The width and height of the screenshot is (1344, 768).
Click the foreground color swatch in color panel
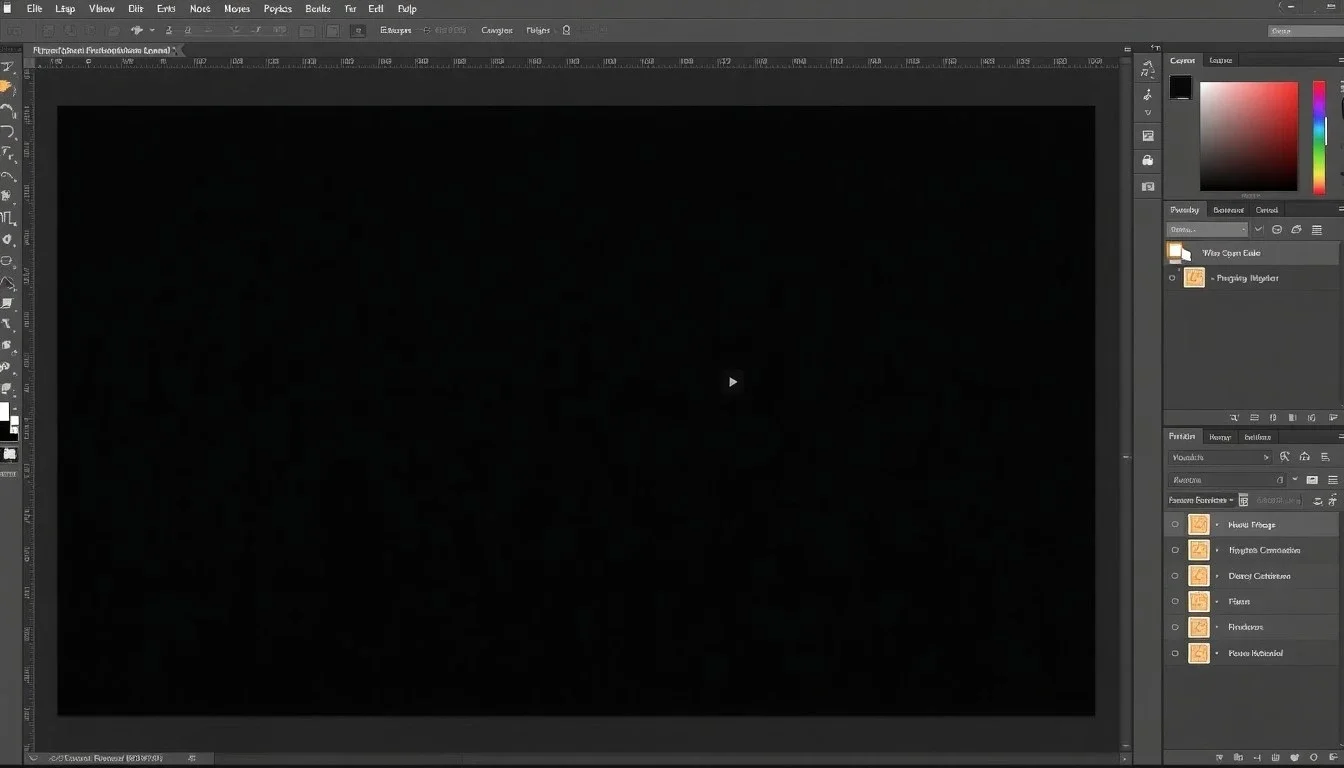pyautogui.click(x=1181, y=87)
